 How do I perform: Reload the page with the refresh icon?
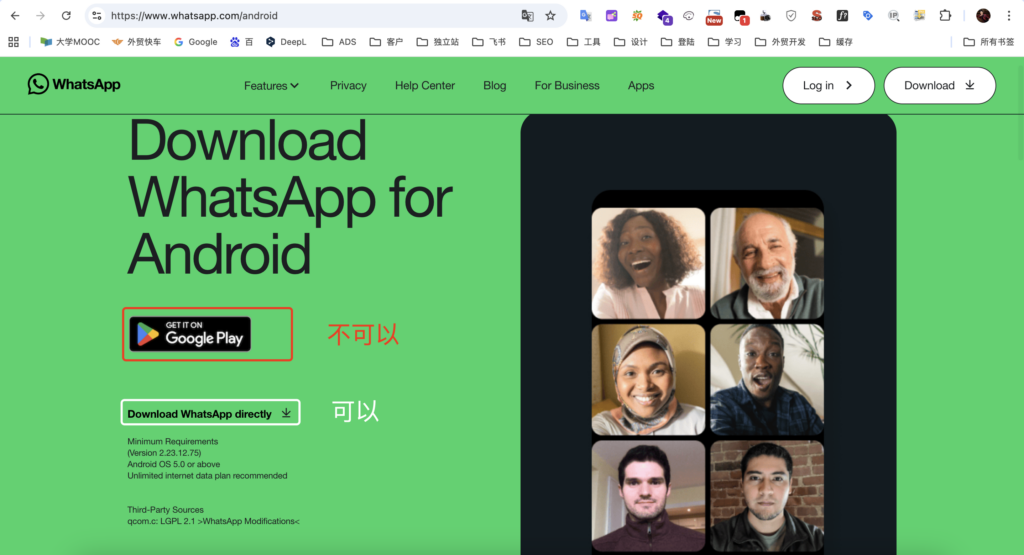(66, 16)
